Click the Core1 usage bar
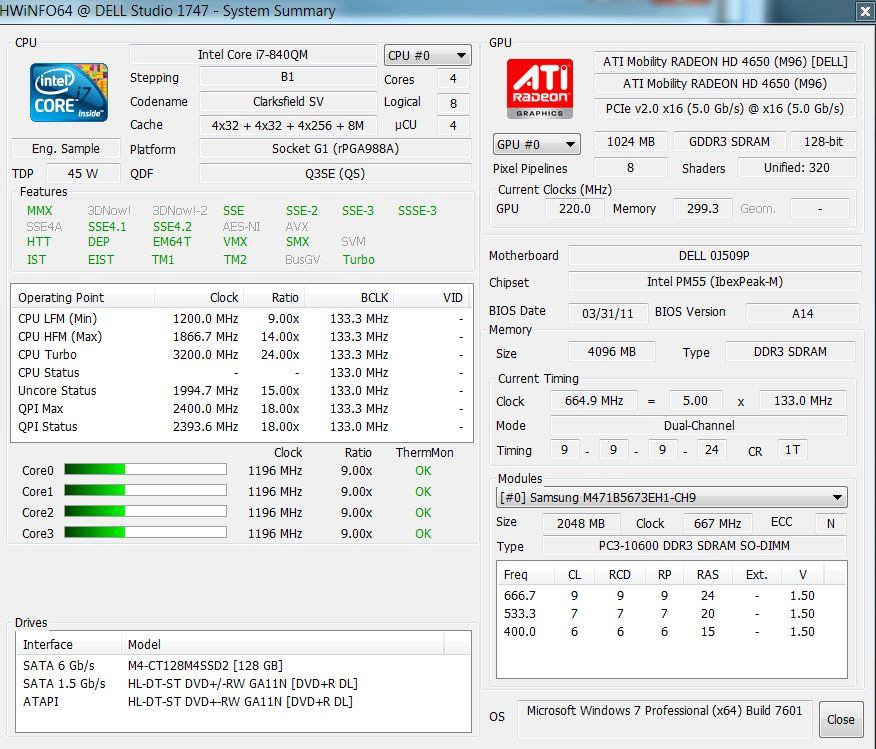 [145, 490]
